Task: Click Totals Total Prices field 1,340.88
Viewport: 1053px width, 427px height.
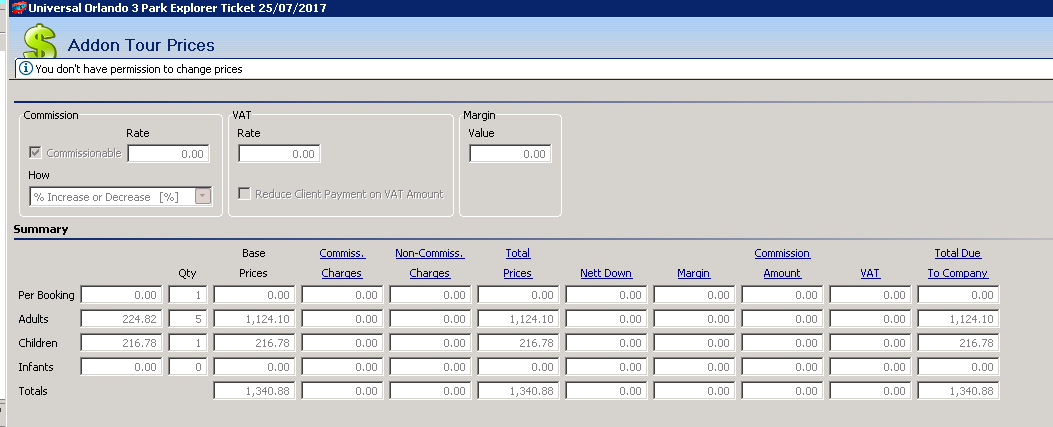Action: point(518,391)
